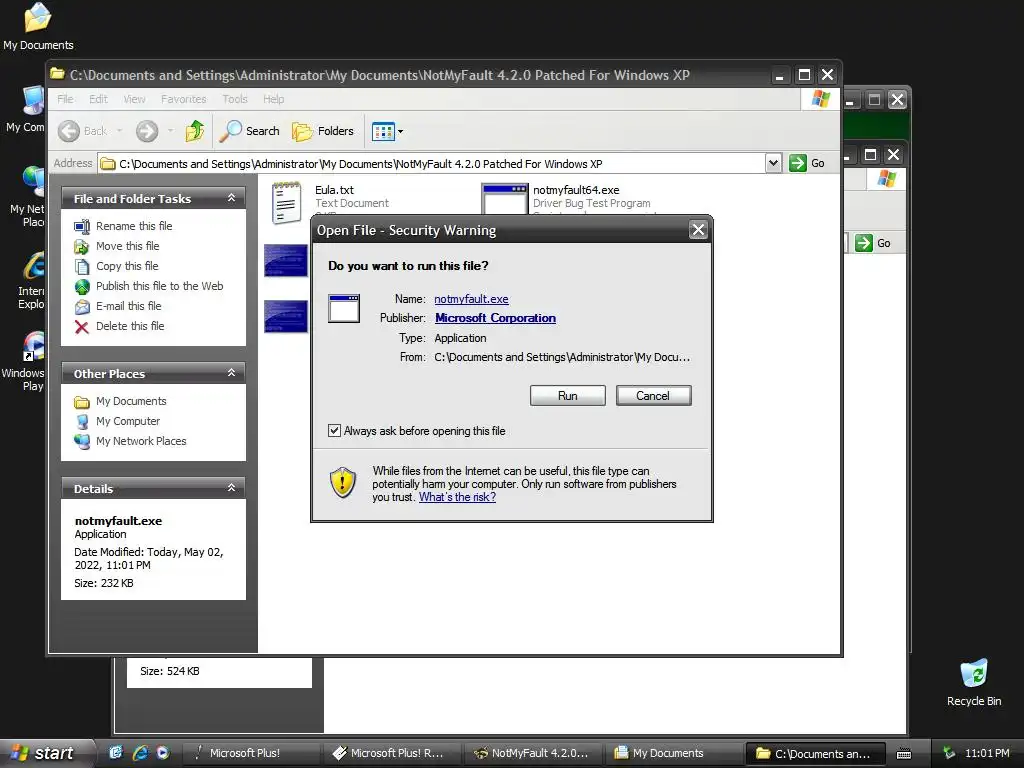Screen dimensions: 1024x768
Task: Switch to the Microsoft Plus! taskbar button
Action: [251, 753]
